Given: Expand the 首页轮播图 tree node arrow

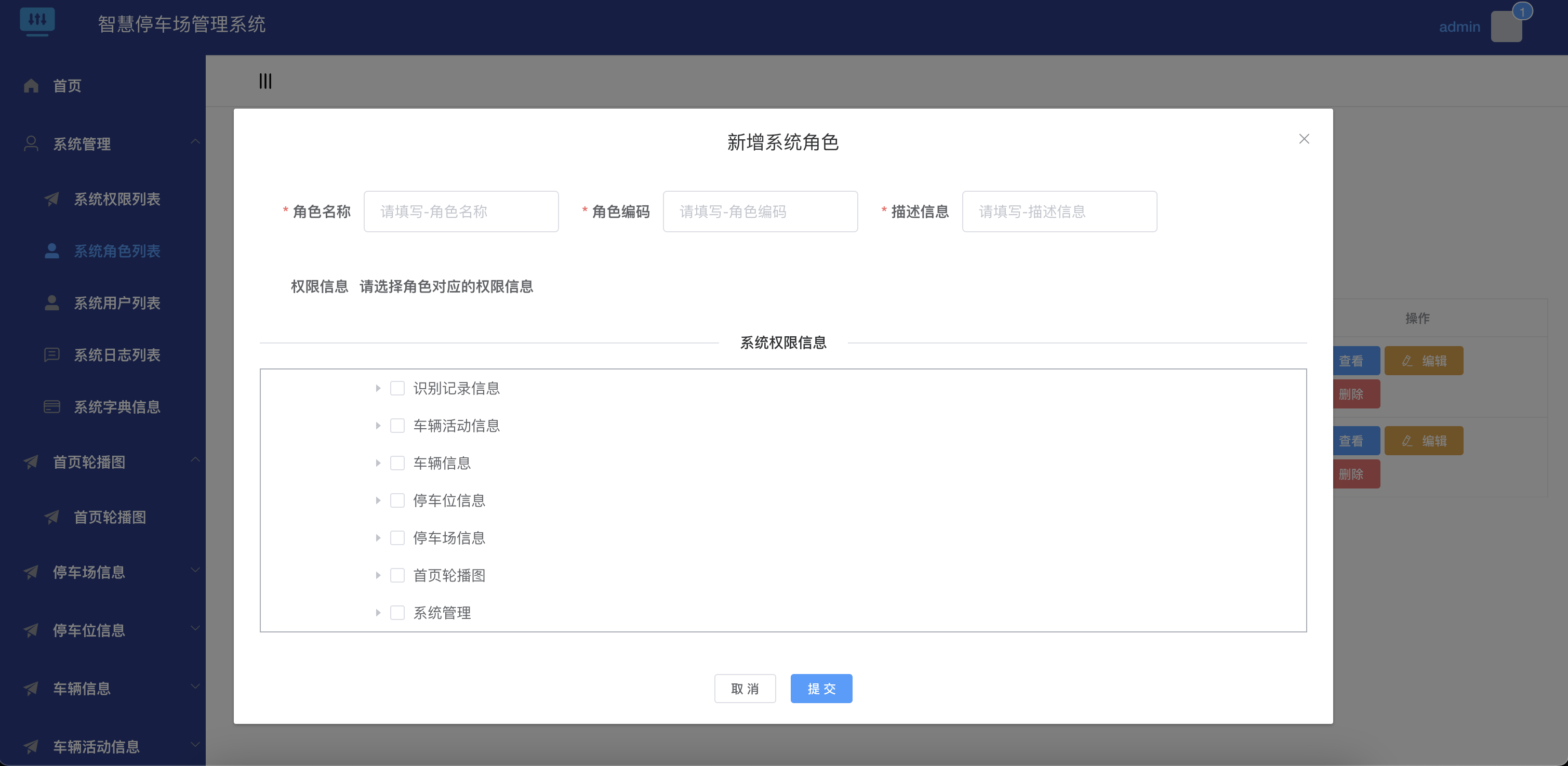Looking at the screenshot, I should 378,575.
